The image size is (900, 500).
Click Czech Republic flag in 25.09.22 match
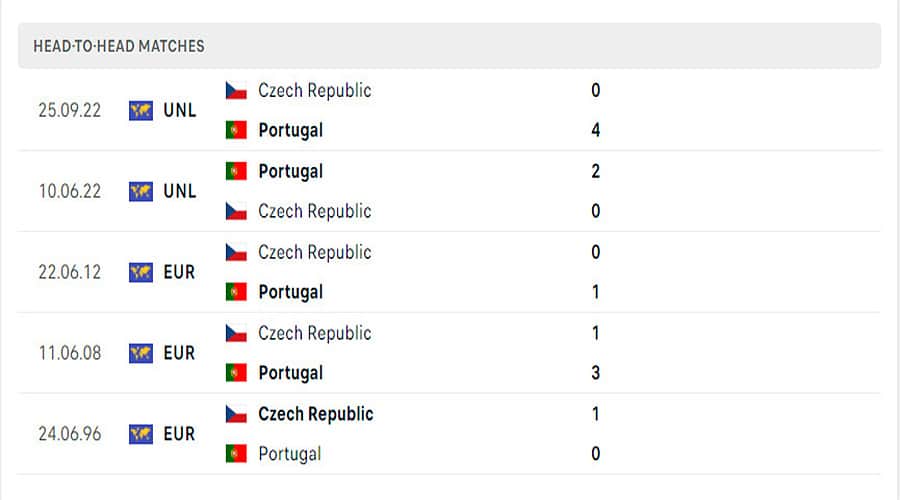236,90
